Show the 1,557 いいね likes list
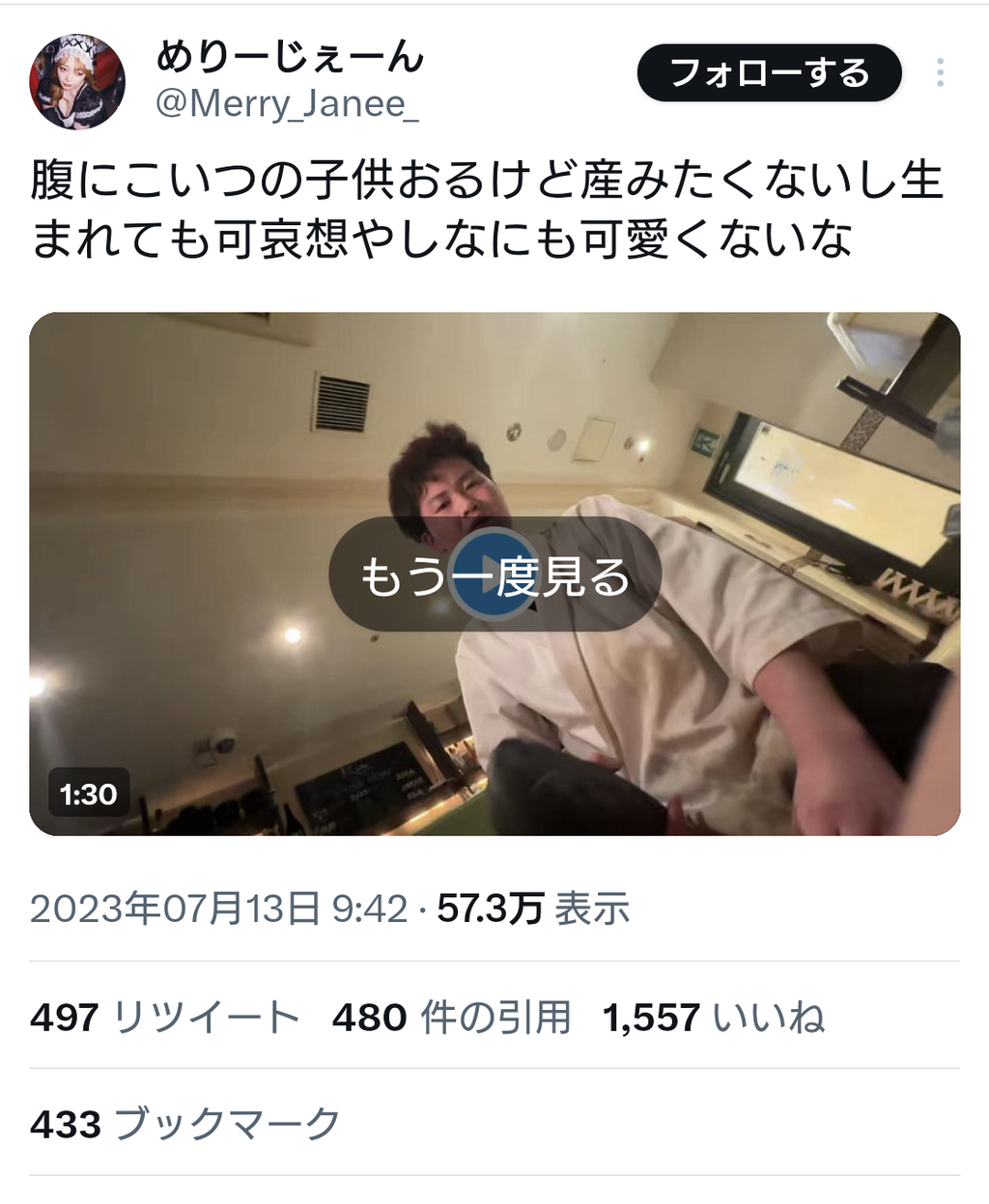 [714, 1018]
